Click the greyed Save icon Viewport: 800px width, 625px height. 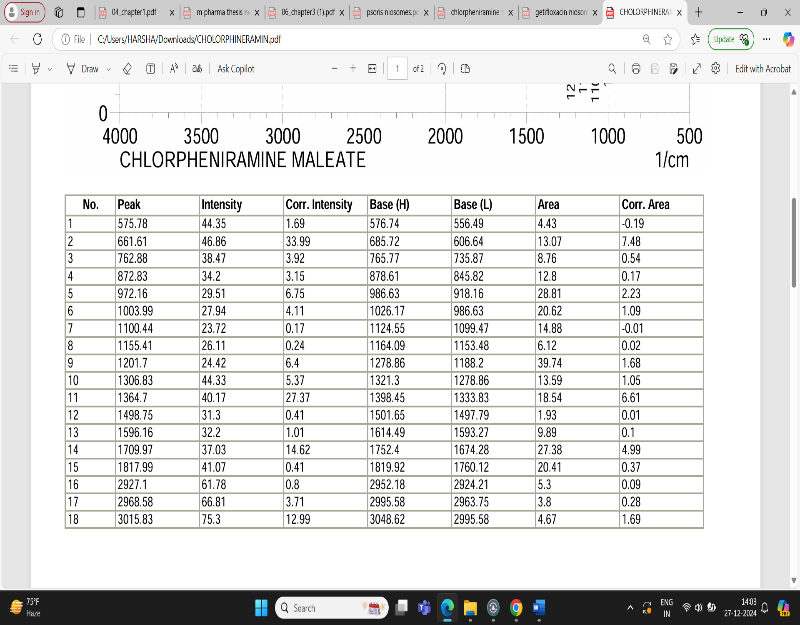pyautogui.click(x=655, y=68)
